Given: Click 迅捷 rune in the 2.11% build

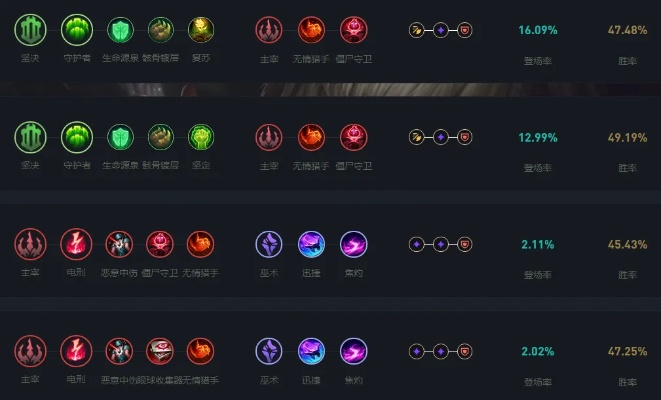Looking at the screenshot, I should 311,244.
